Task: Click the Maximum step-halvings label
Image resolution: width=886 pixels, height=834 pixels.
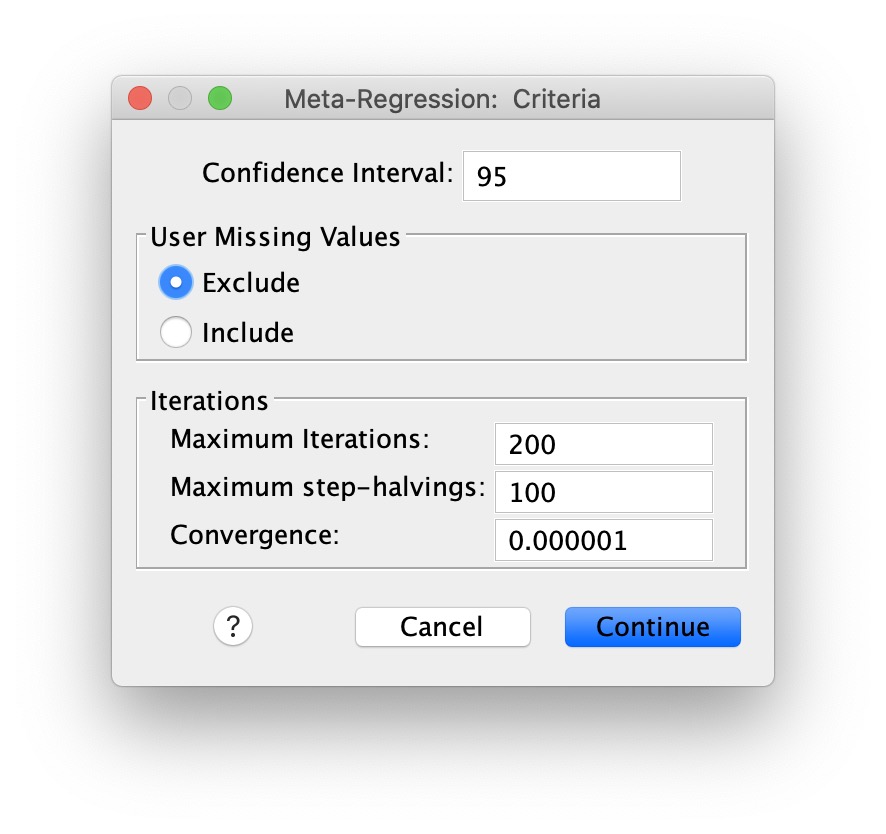Action: click(328, 487)
